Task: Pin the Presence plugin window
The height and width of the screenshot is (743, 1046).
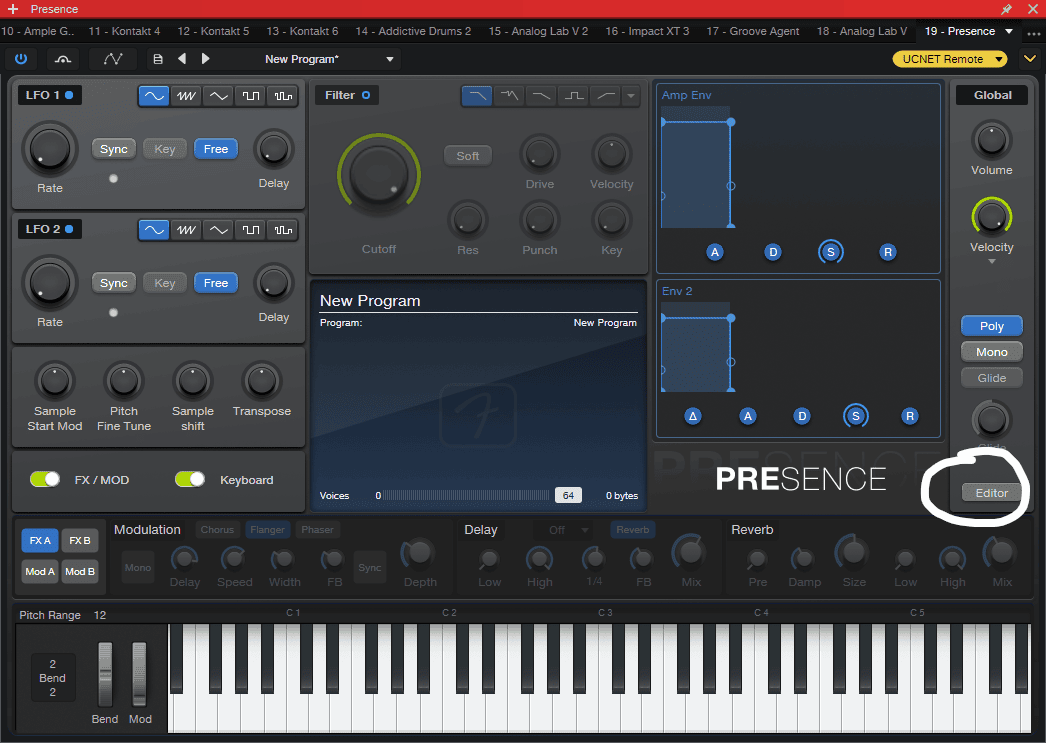Action: tap(1006, 9)
